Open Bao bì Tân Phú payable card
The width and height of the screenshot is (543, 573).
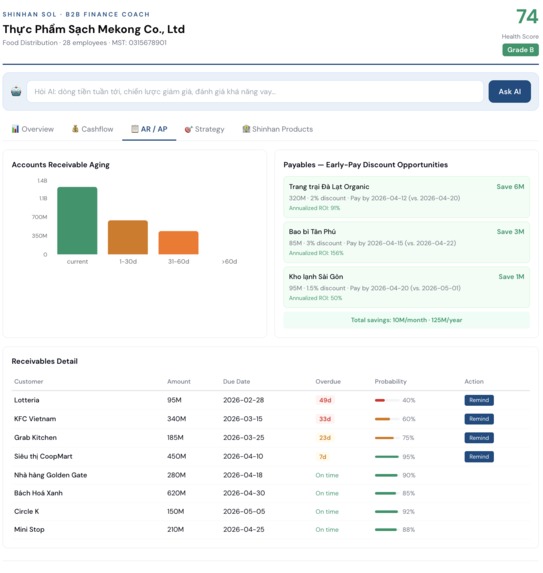pyautogui.click(x=406, y=242)
